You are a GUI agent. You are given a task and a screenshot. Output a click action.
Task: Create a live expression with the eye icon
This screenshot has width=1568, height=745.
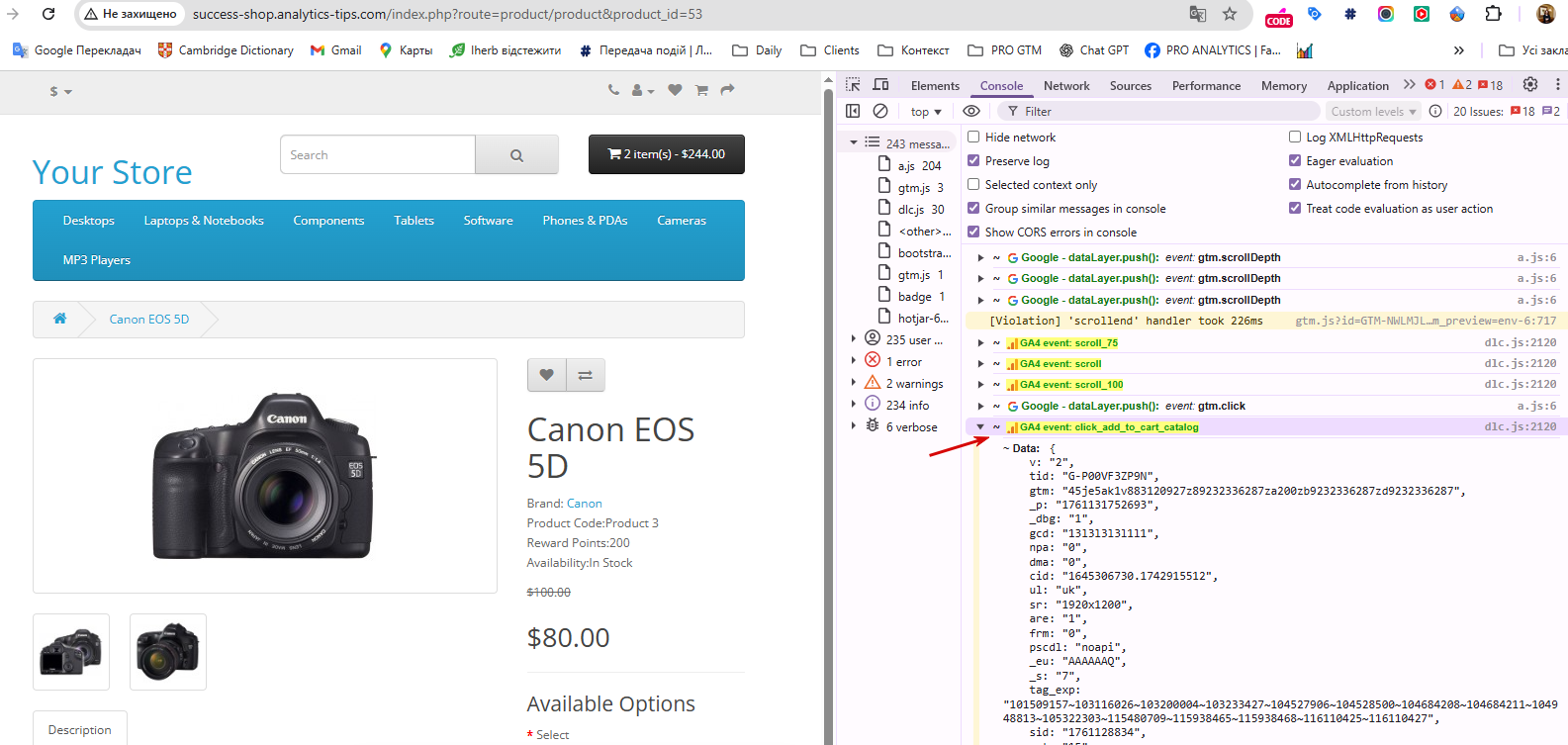point(971,111)
